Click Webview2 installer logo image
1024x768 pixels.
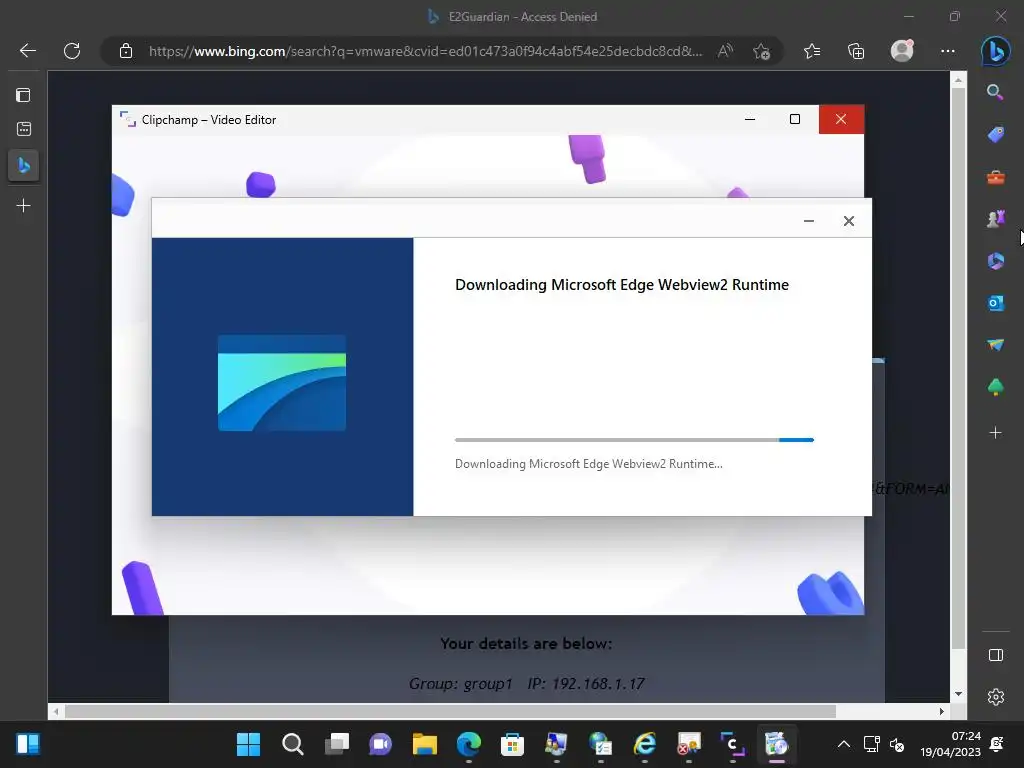(x=281, y=383)
